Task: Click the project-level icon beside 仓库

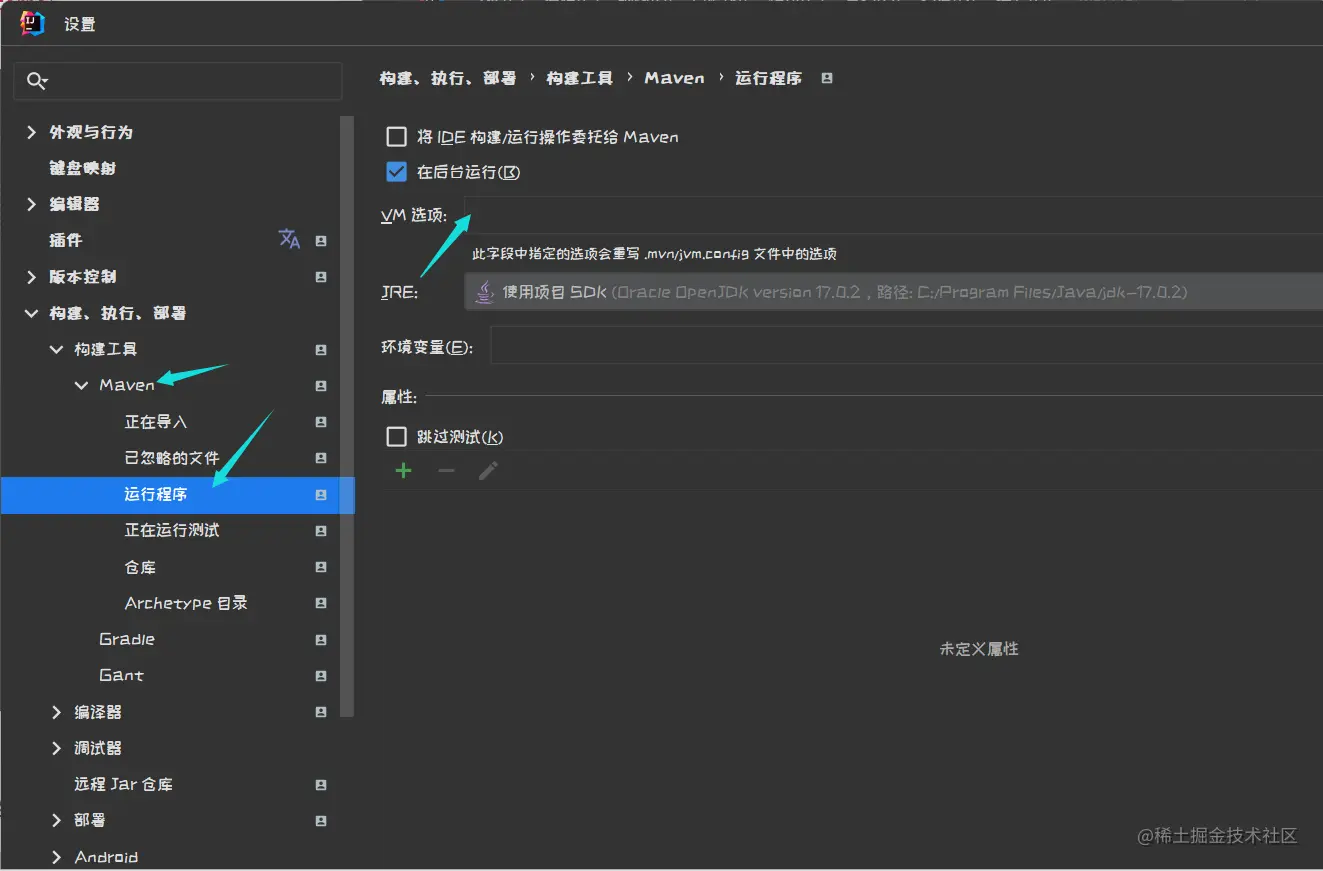Action: [x=321, y=567]
